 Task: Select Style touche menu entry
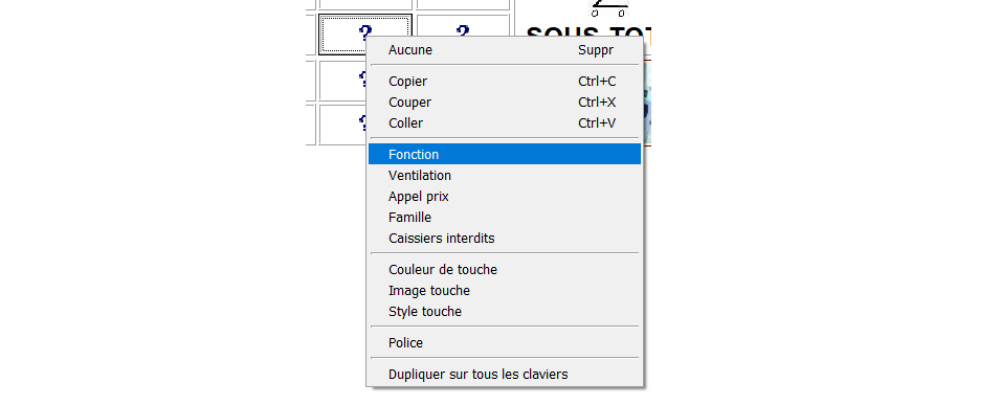pyautogui.click(x=424, y=311)
